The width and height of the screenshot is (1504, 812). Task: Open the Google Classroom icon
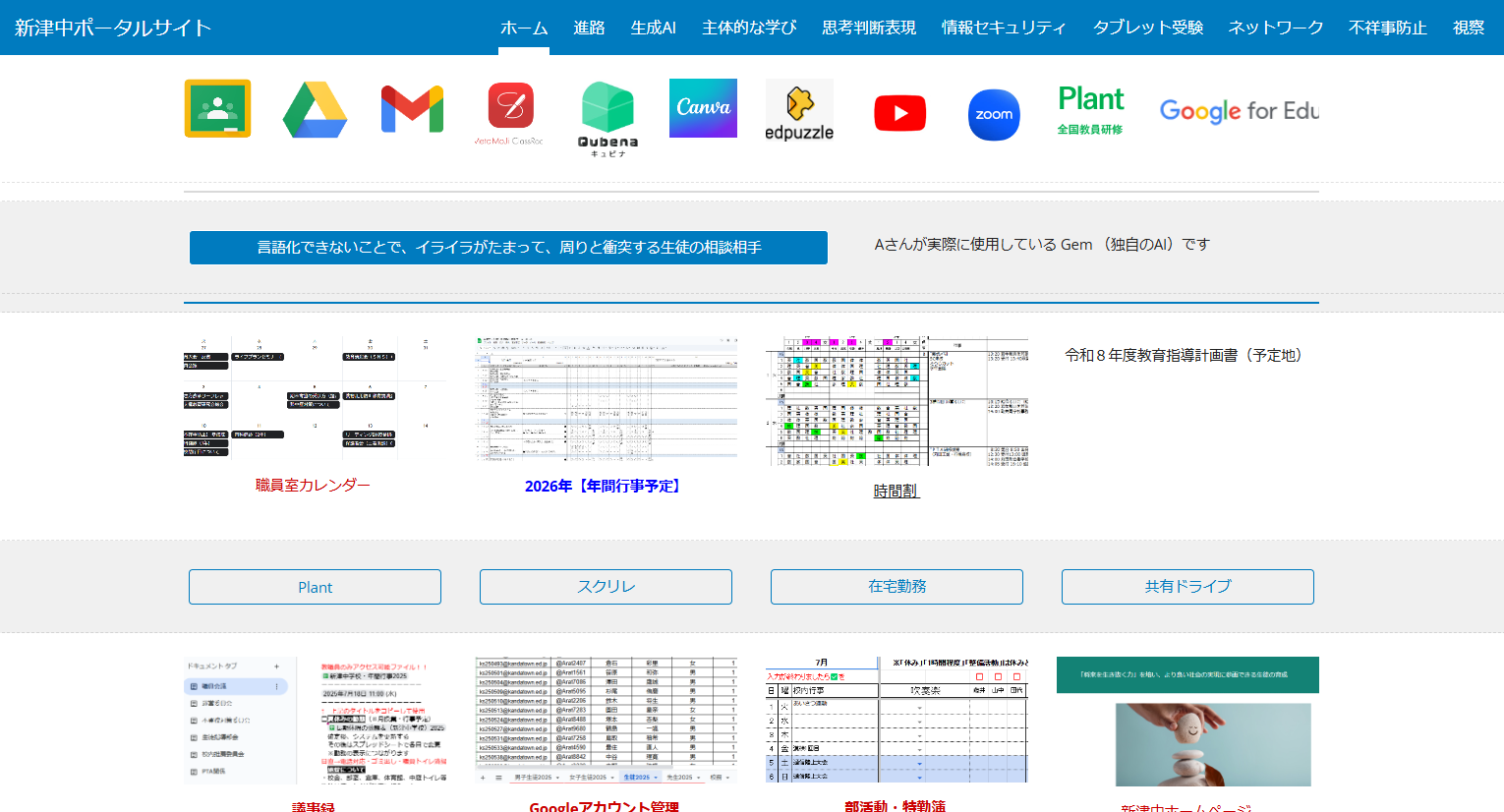click(x=217, y=108)
